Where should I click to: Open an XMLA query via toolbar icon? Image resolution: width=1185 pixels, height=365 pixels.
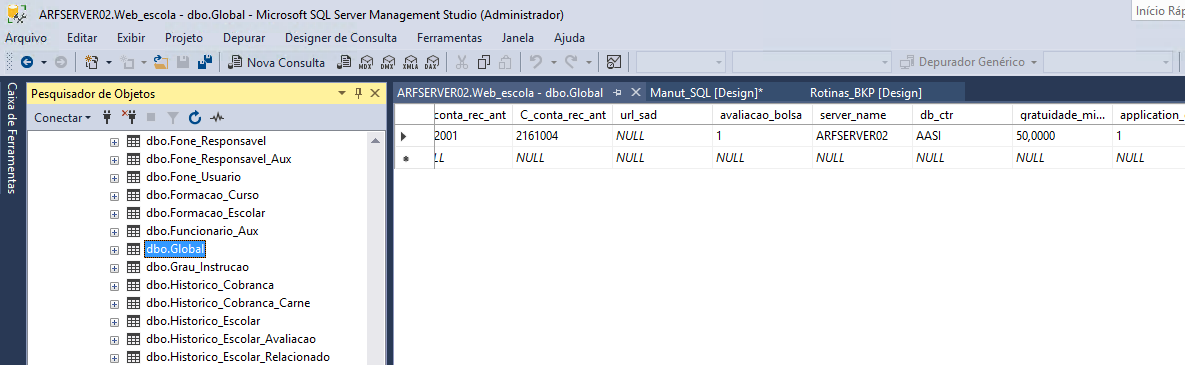(410, 62)
